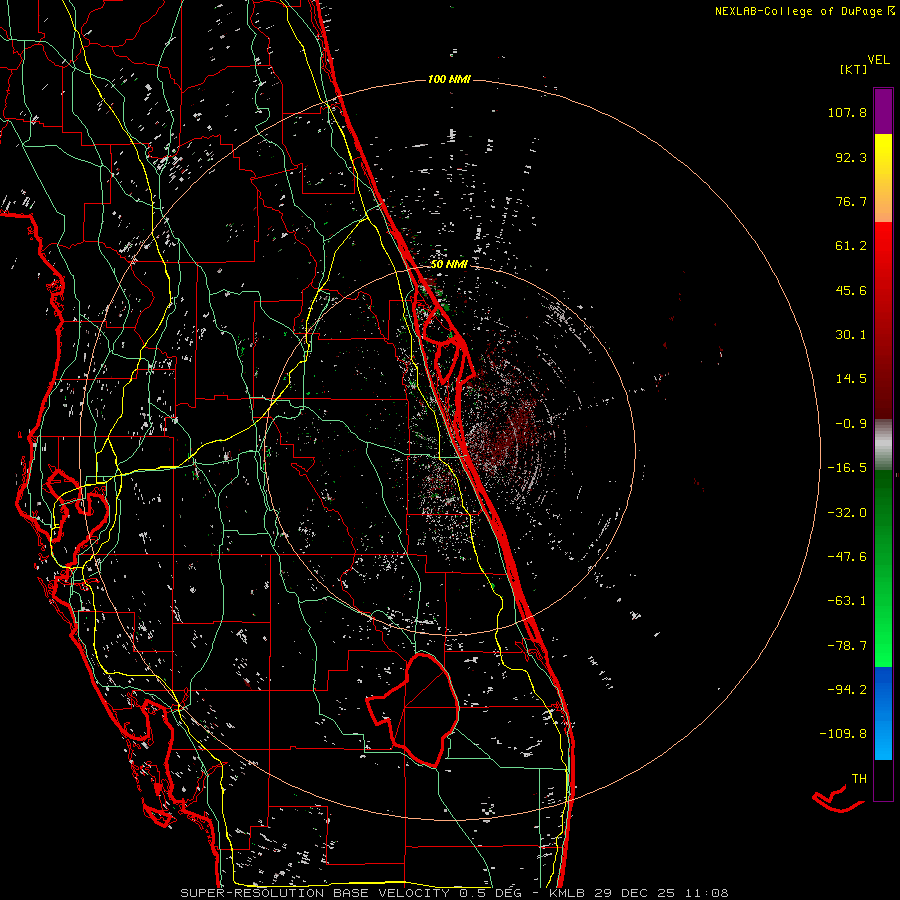Select the dark TH box at color bar bottom
This screenshot has height=900, width=900.
coord(883,781)
